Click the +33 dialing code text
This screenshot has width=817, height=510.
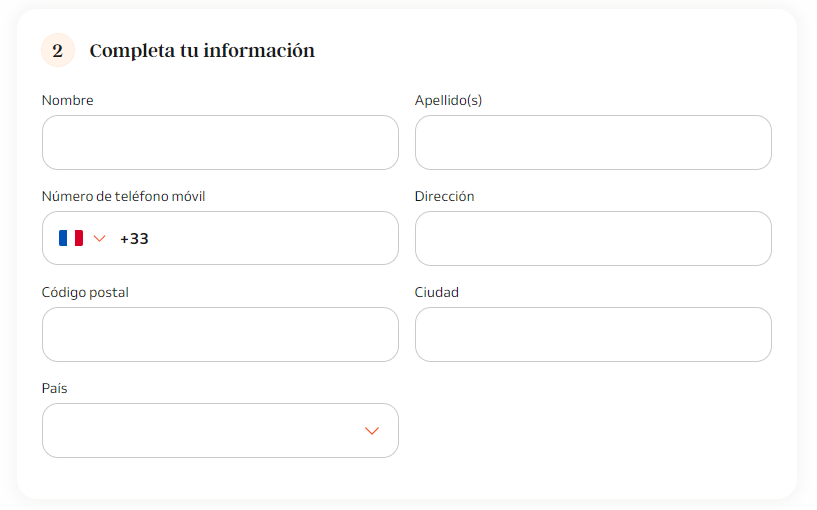coord(134,239)
